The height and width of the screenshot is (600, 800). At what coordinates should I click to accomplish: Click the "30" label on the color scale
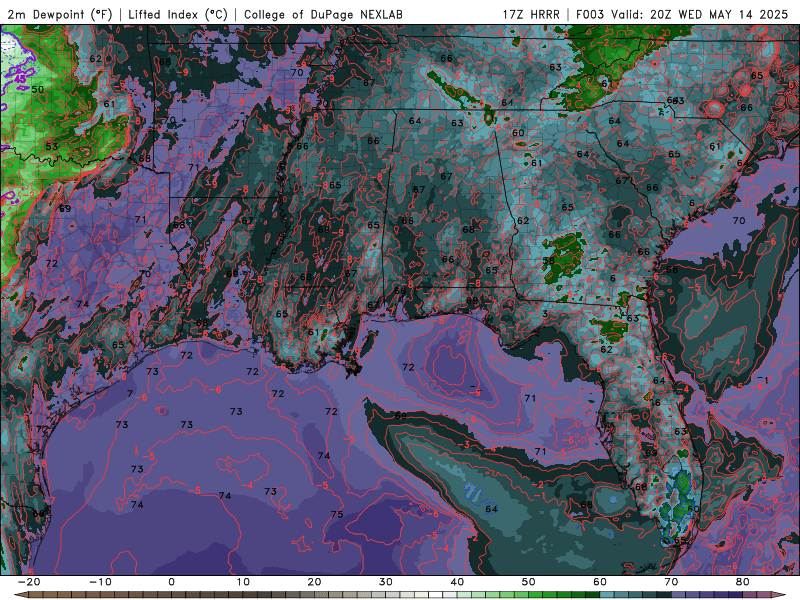386,582
